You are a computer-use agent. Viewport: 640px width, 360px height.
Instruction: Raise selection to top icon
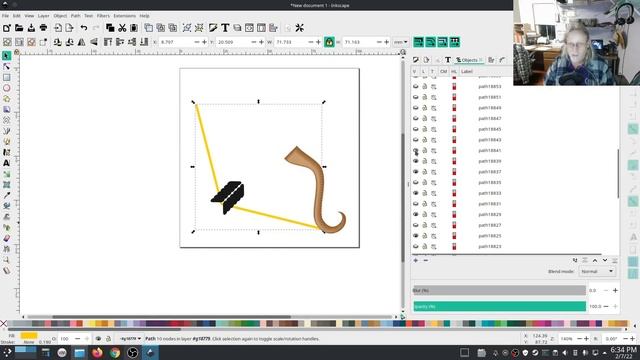[108, 42]
